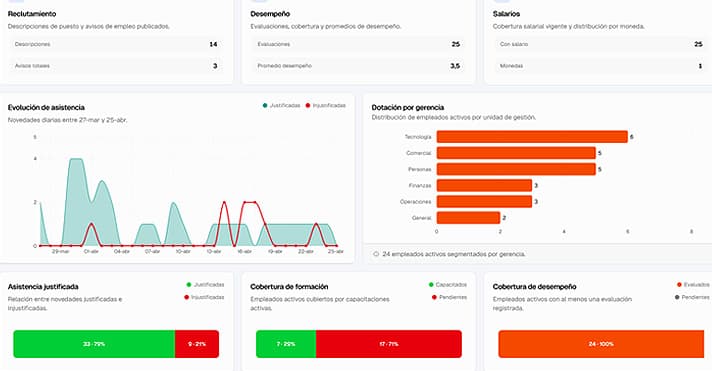Click the orange 24 - 100% bar
Viewport: 712px width, 371px height.
coord(601,344)
